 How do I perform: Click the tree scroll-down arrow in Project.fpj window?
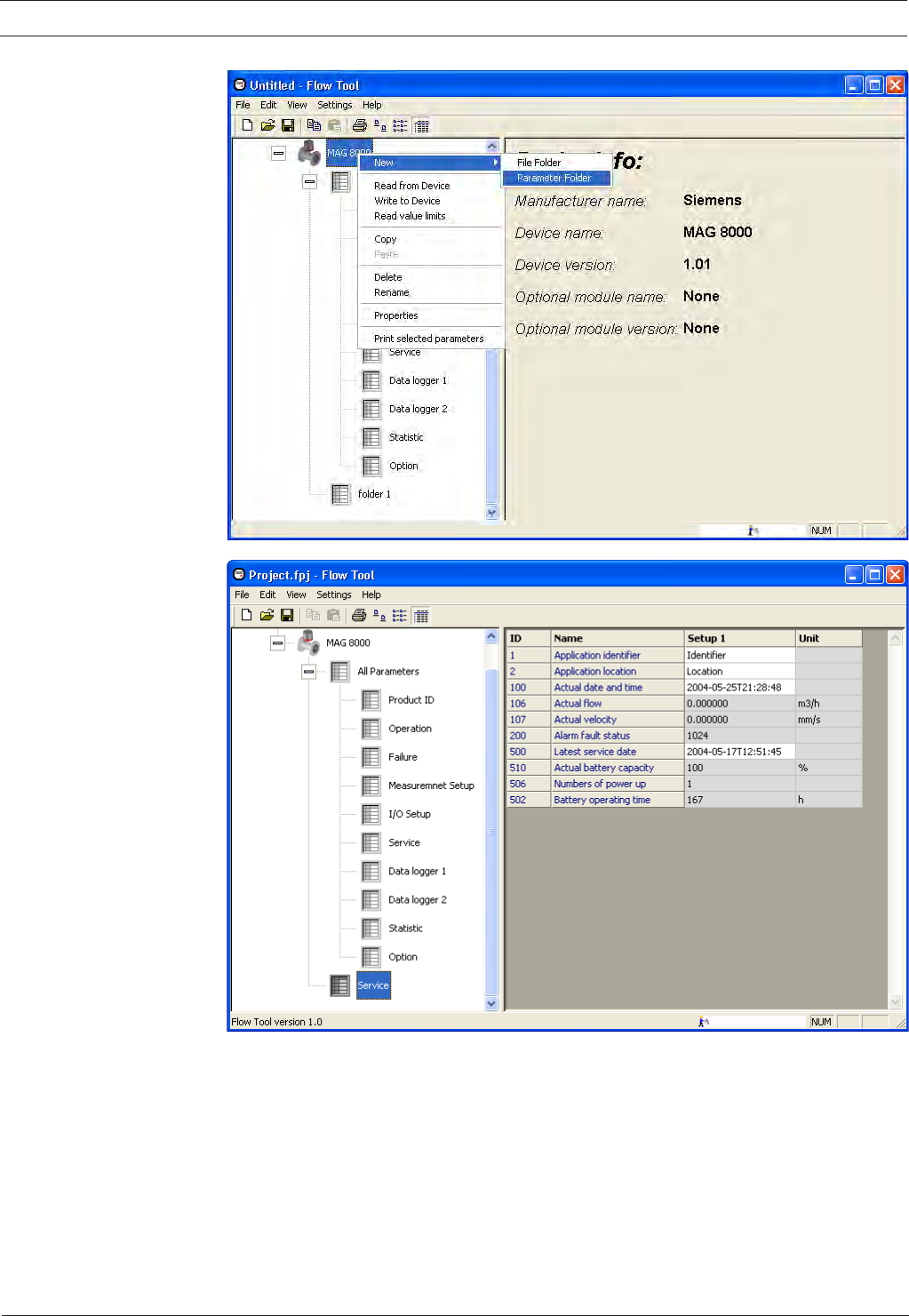pos(491,1003)
